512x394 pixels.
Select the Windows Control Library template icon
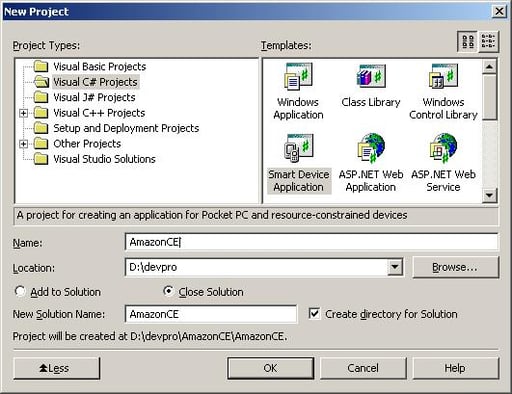[443, 76]
